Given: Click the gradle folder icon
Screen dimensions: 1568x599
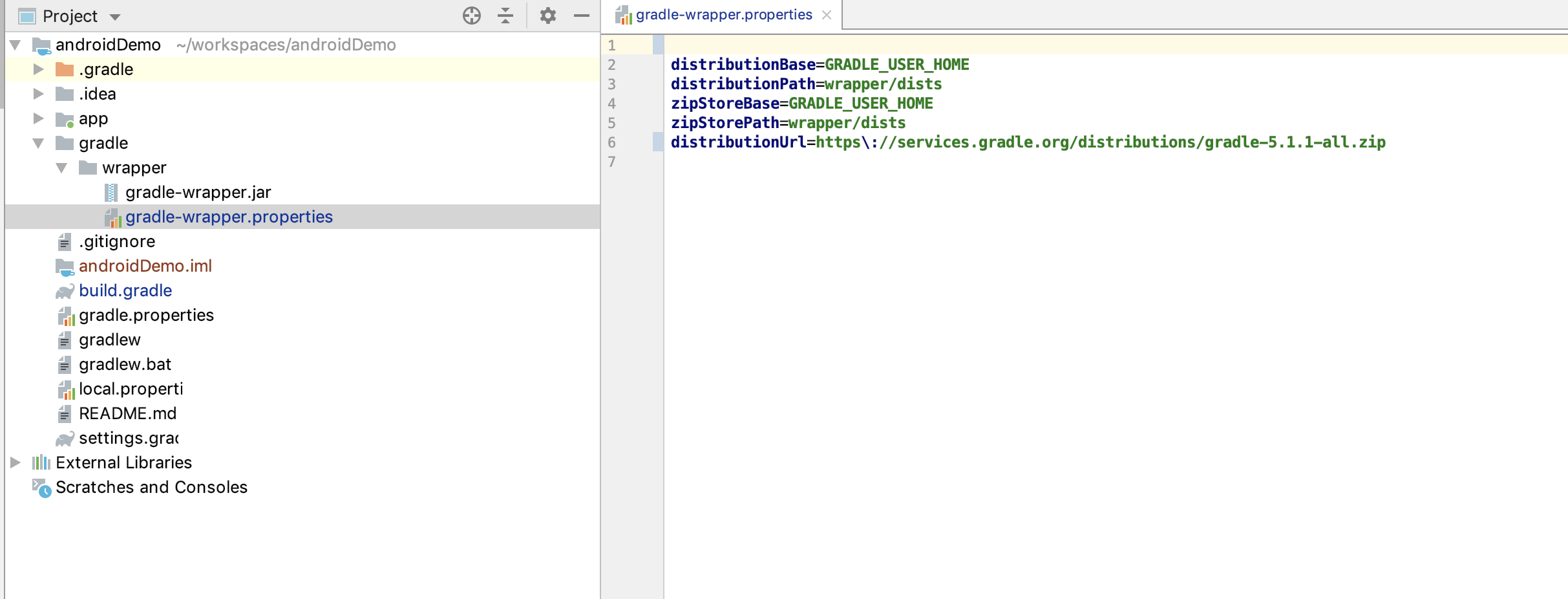Looking at the screenshot, I should [x=65, y=143].
